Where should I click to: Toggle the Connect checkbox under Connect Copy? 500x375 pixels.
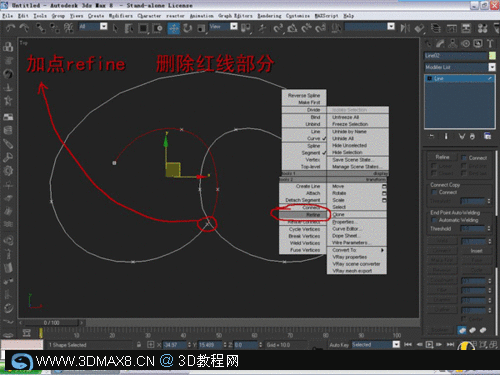tap(434, 192)
